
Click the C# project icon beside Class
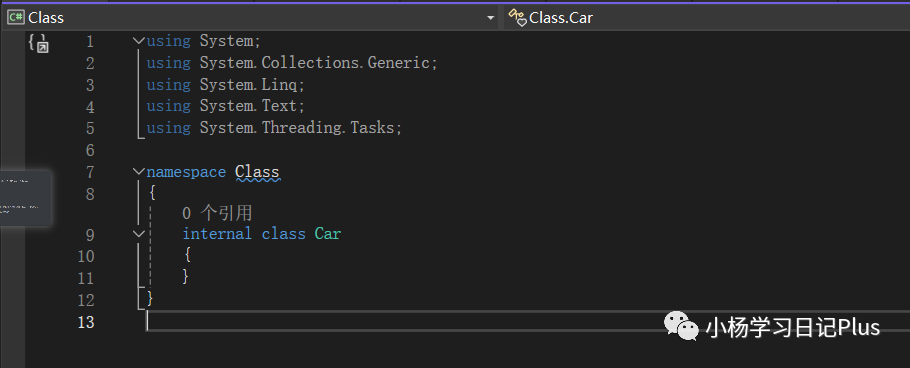(x=16, y=17)
